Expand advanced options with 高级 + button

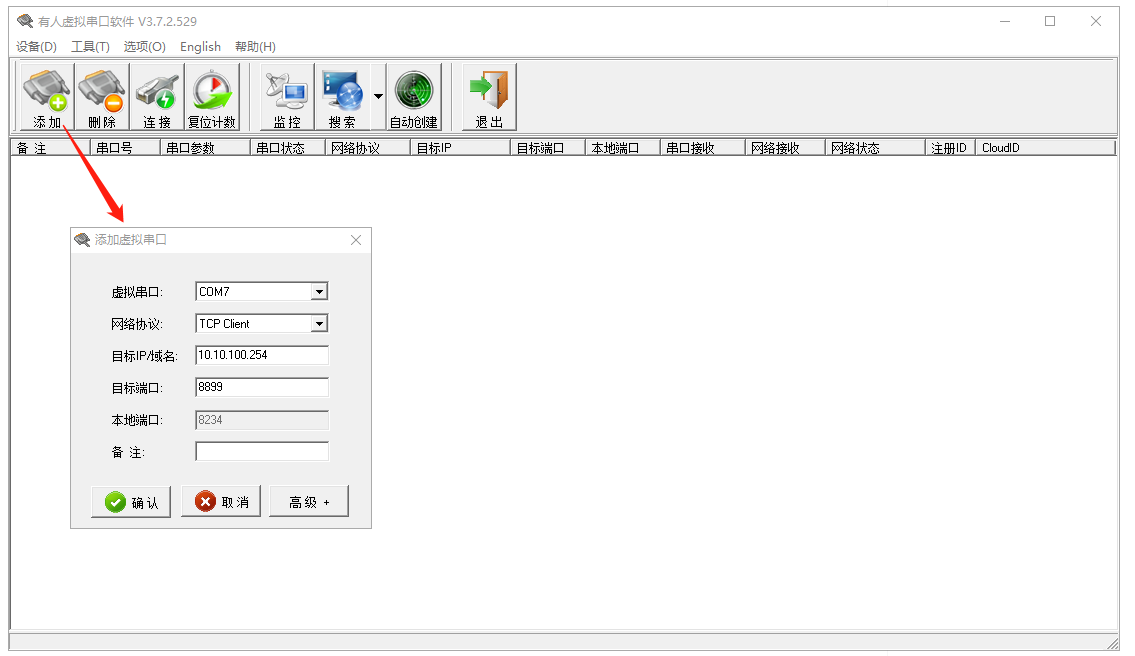[x=309, y=502]
